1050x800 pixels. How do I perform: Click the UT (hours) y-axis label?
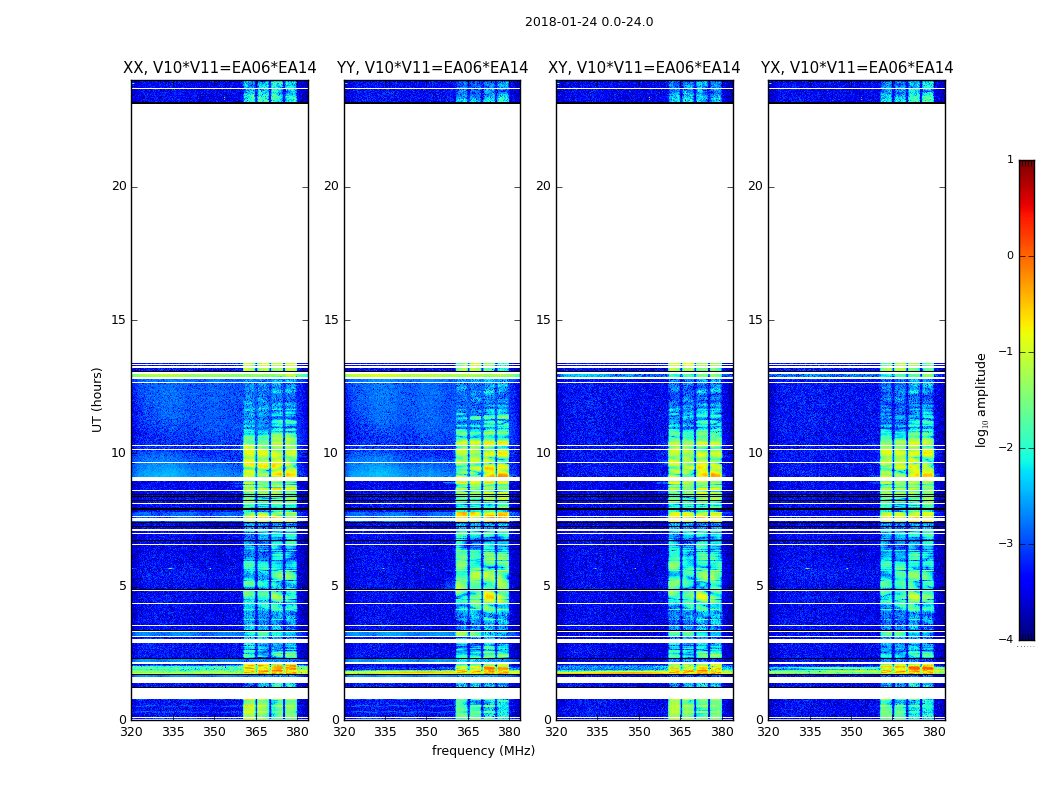tap(98, 399)
